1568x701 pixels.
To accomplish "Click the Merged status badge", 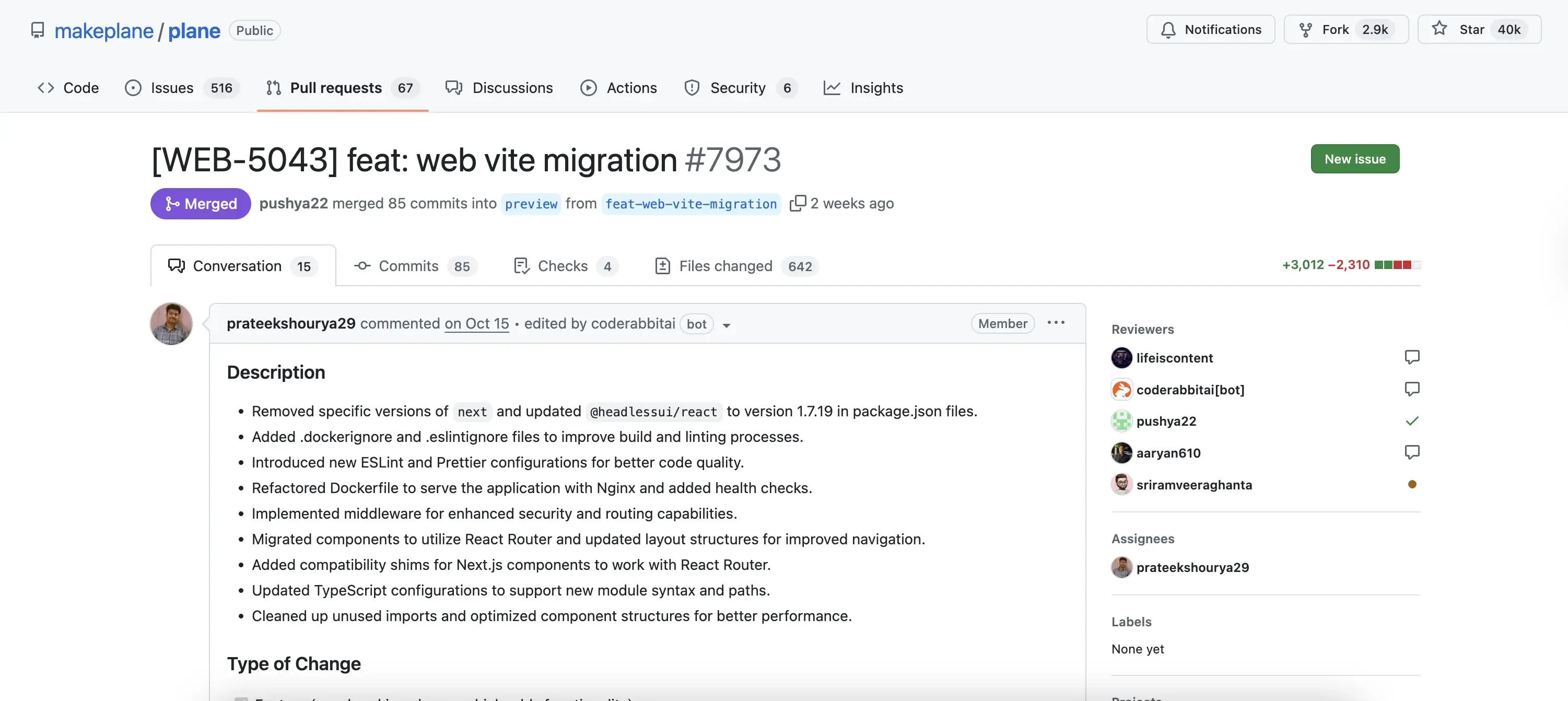I will pyautogui.click(x=200, y=203).
